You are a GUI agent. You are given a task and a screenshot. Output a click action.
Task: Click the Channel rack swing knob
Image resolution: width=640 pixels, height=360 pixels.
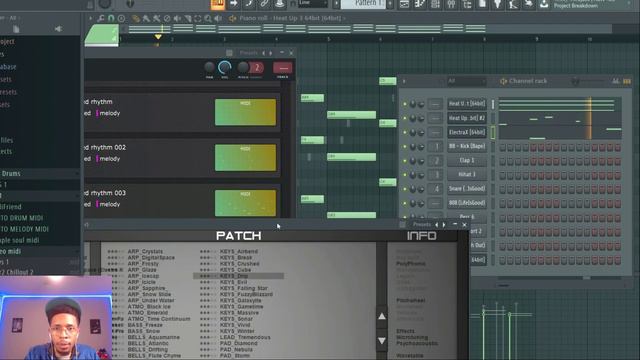tap(576, 82)
